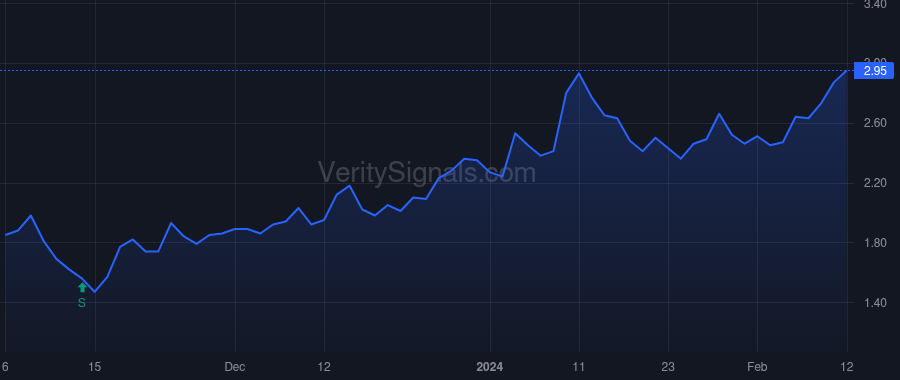Image resolution: width=900 pixels, height=380 pixels.
Task: Click the Dec date label on time axis
Action: point(235,367)
